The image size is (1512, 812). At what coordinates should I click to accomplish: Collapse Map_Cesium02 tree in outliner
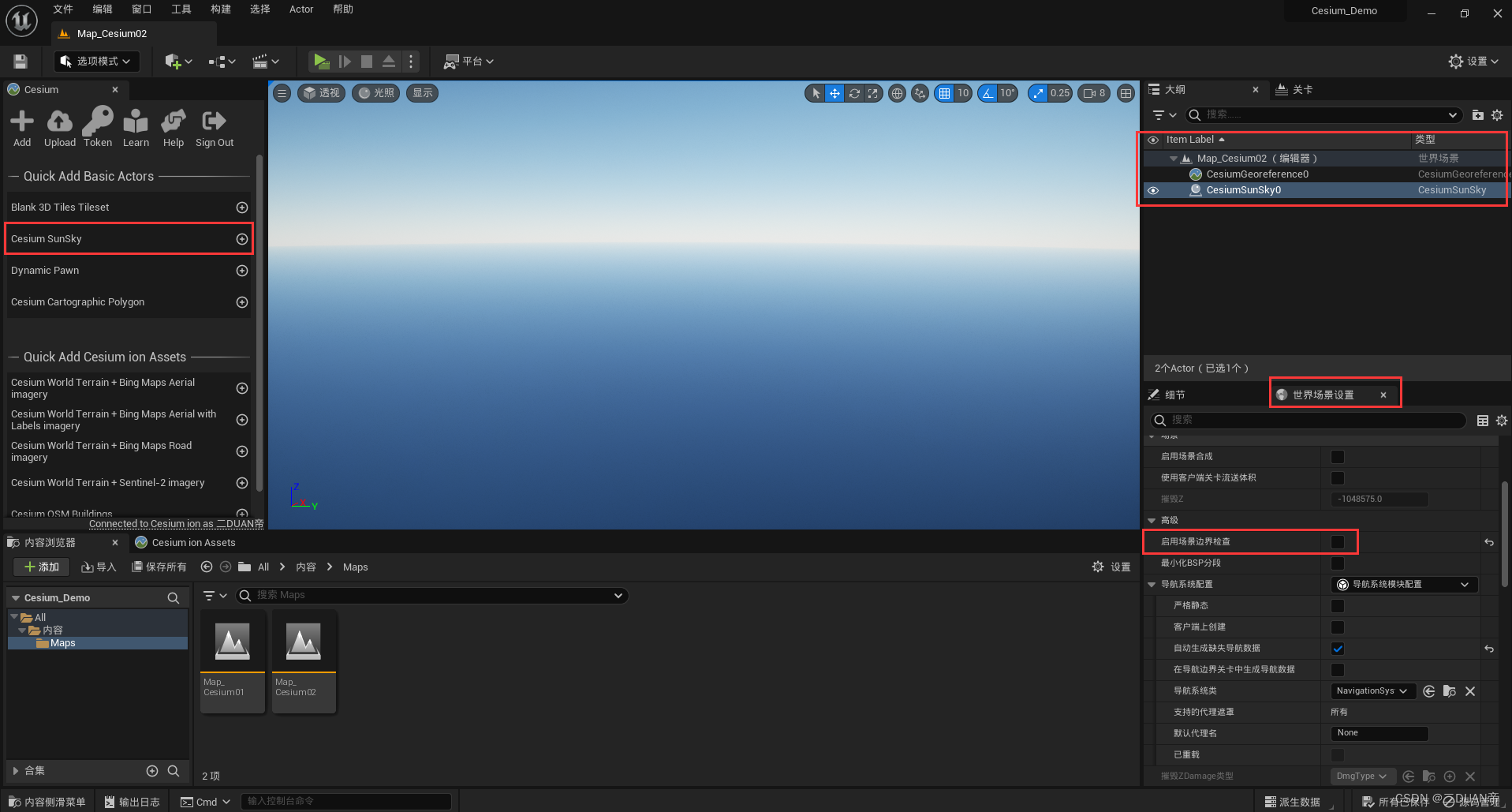coord(1174,159)
